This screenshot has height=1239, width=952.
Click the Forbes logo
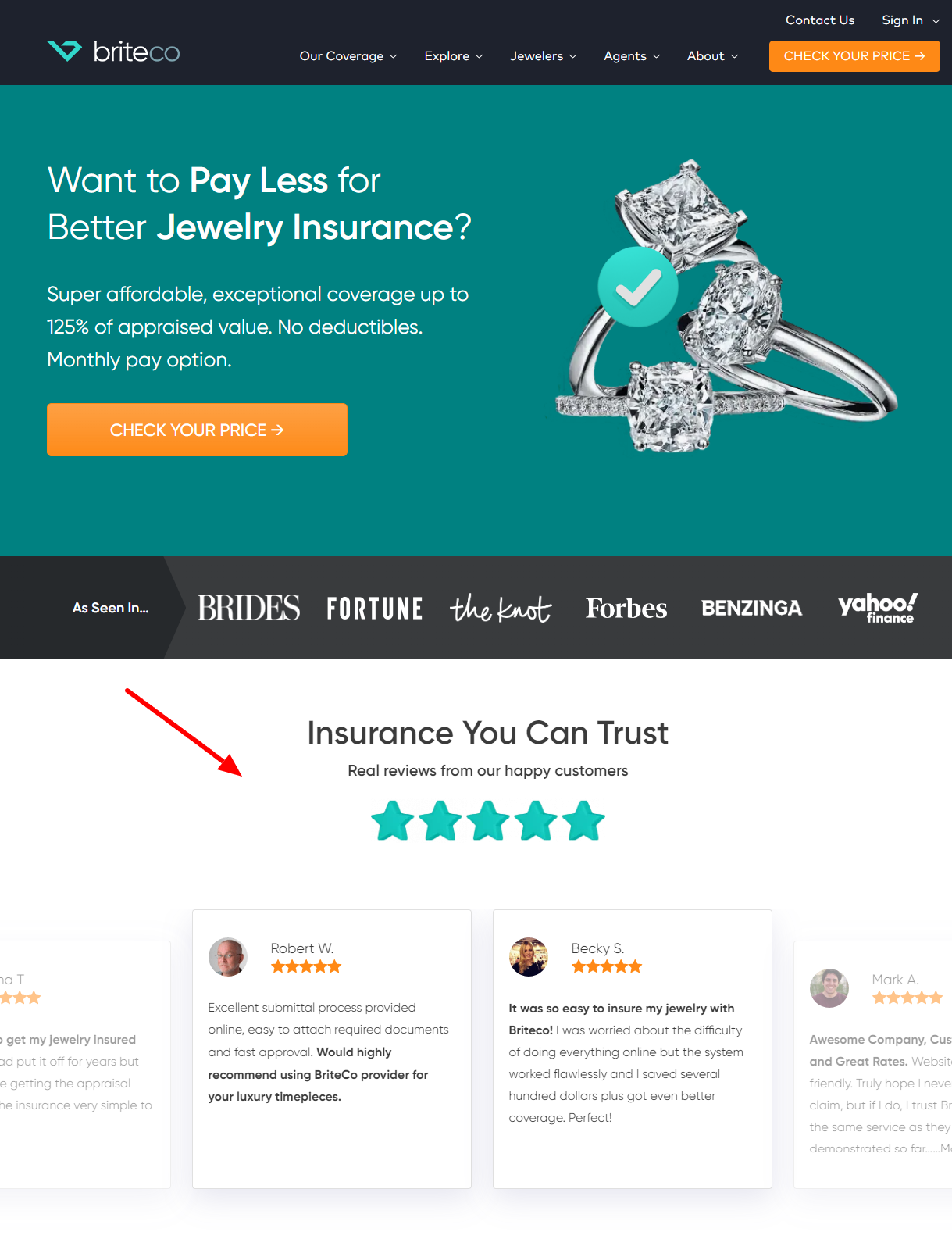(x=626, y=608)
